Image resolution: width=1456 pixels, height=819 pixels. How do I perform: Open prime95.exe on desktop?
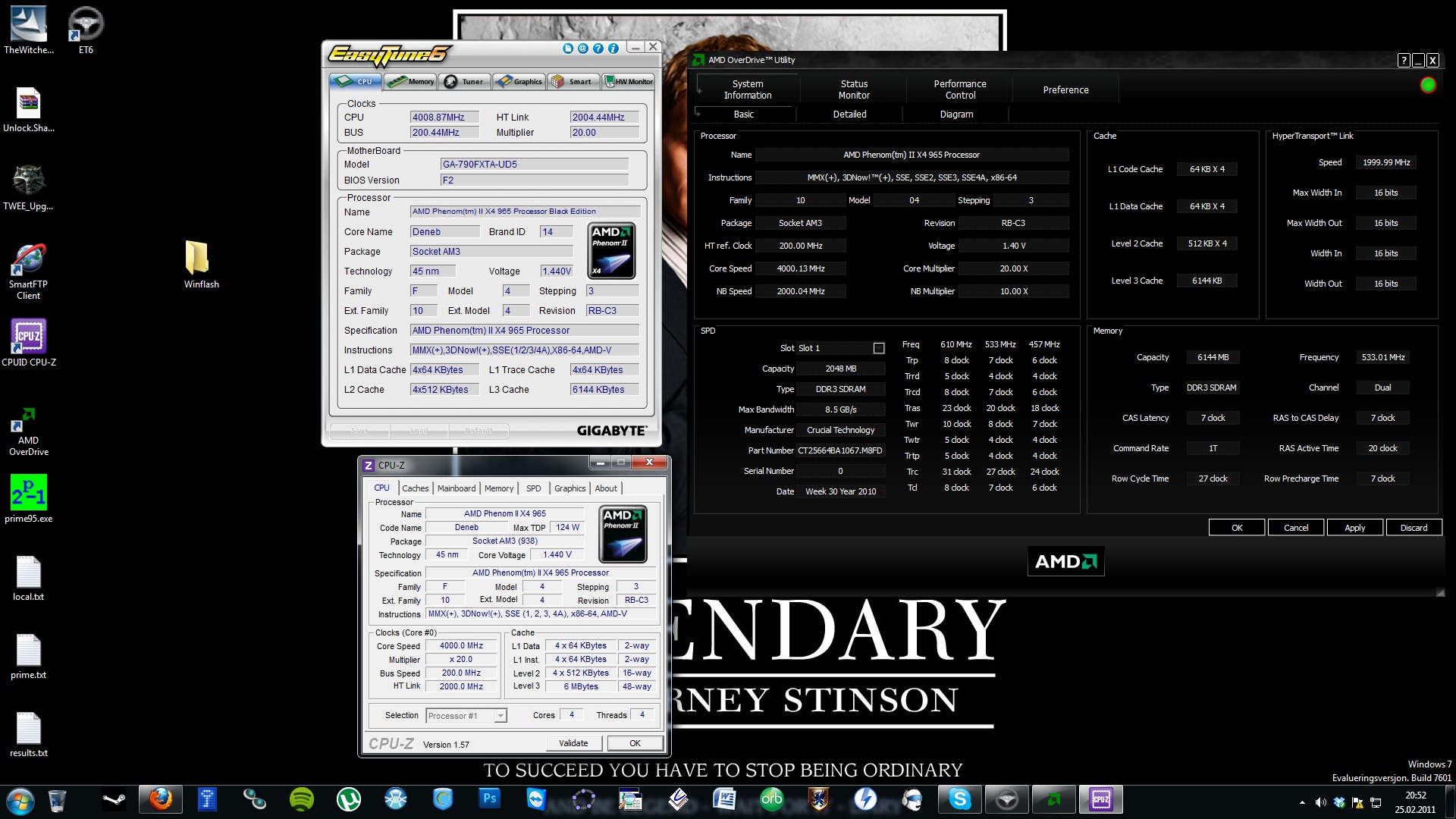(29, 498)
